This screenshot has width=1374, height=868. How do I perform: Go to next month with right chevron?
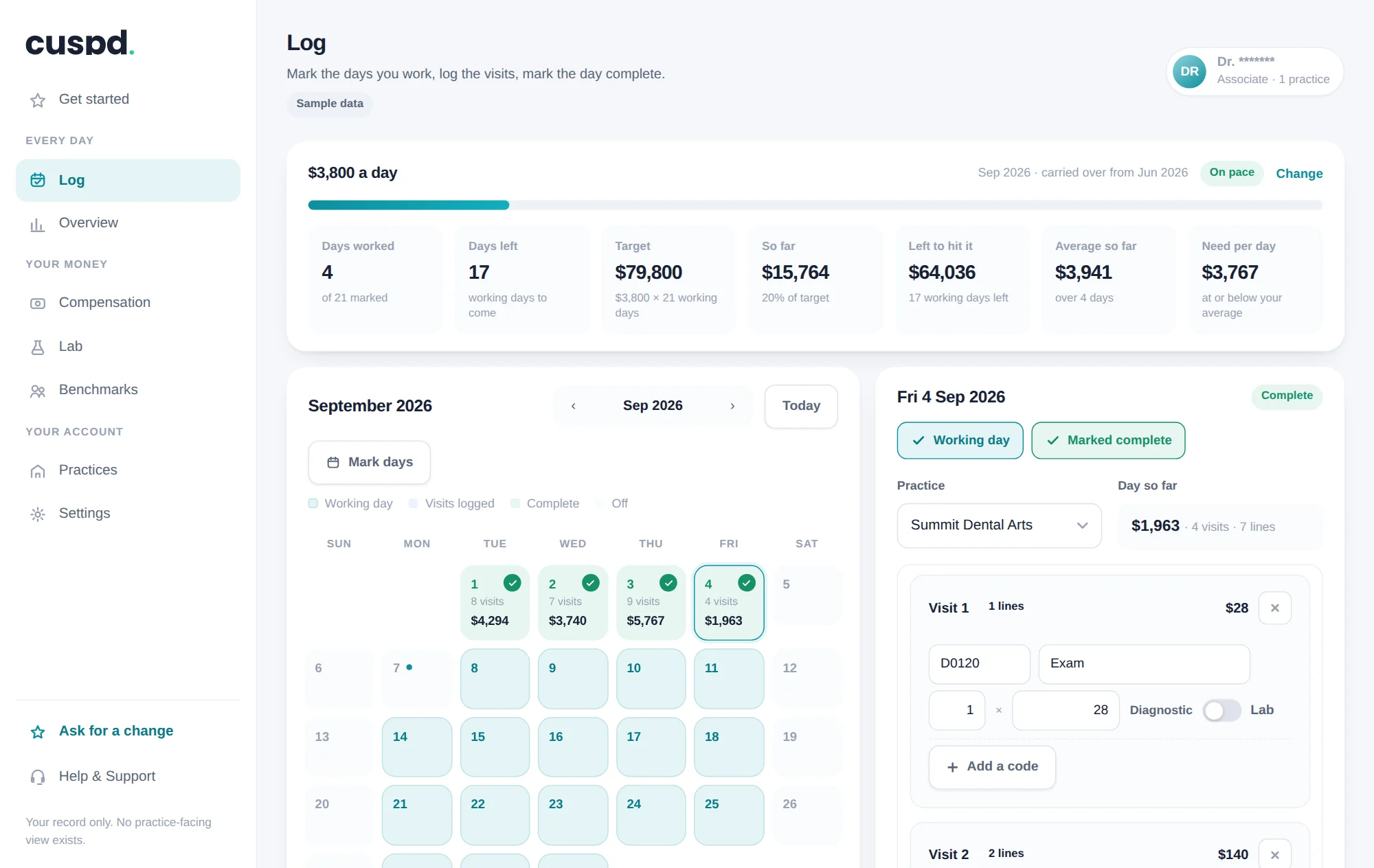point(732,406)
